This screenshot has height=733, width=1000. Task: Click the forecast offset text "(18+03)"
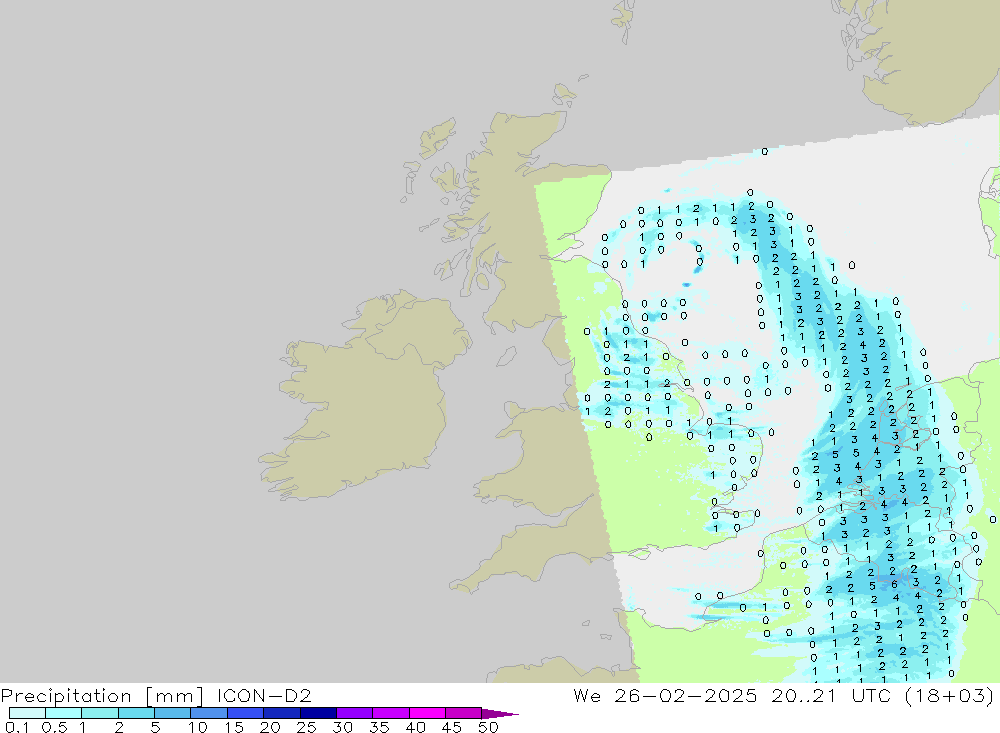[x=948, y=695]
